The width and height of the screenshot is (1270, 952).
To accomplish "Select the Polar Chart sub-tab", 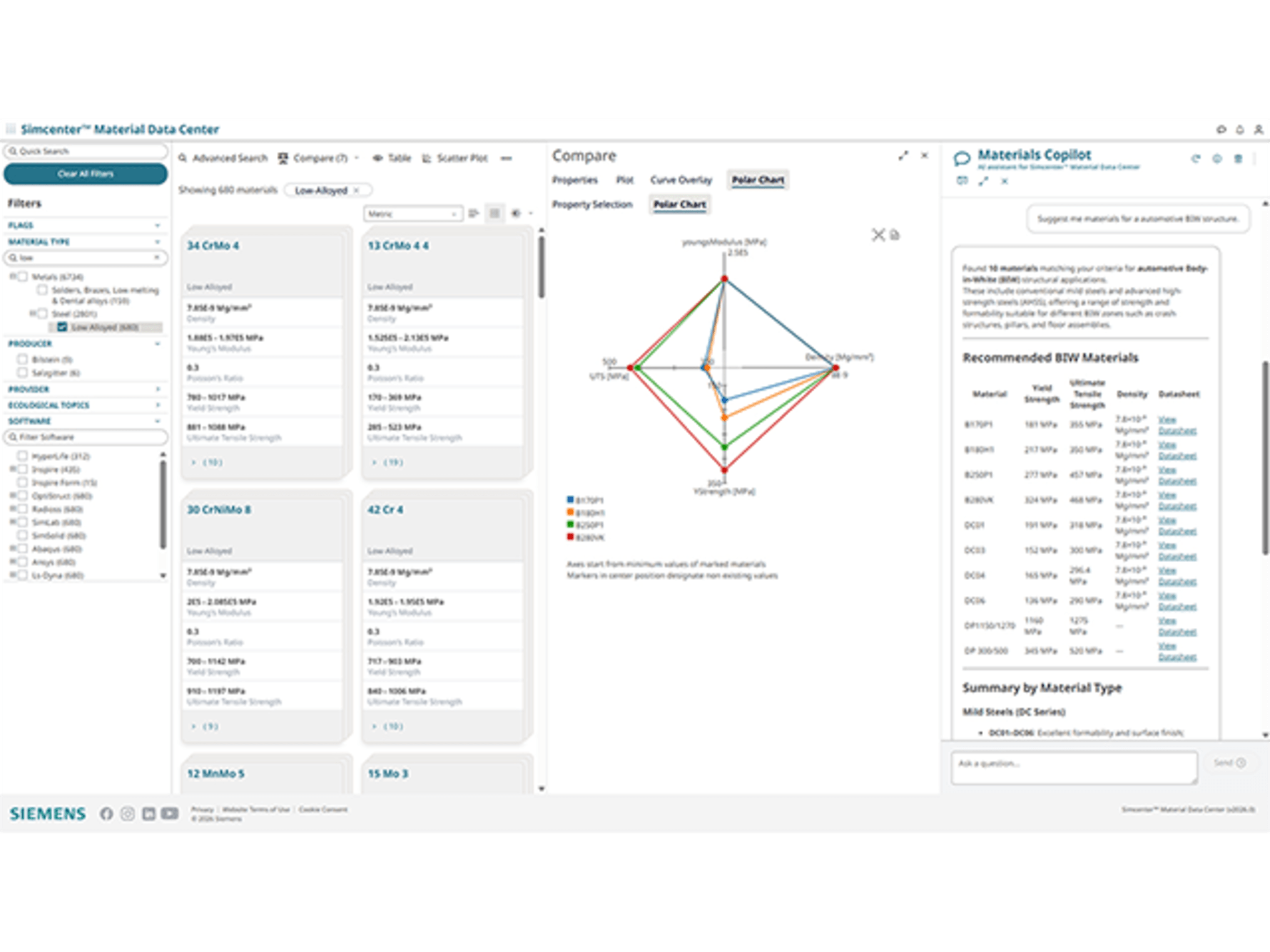I will click(680, 204).
